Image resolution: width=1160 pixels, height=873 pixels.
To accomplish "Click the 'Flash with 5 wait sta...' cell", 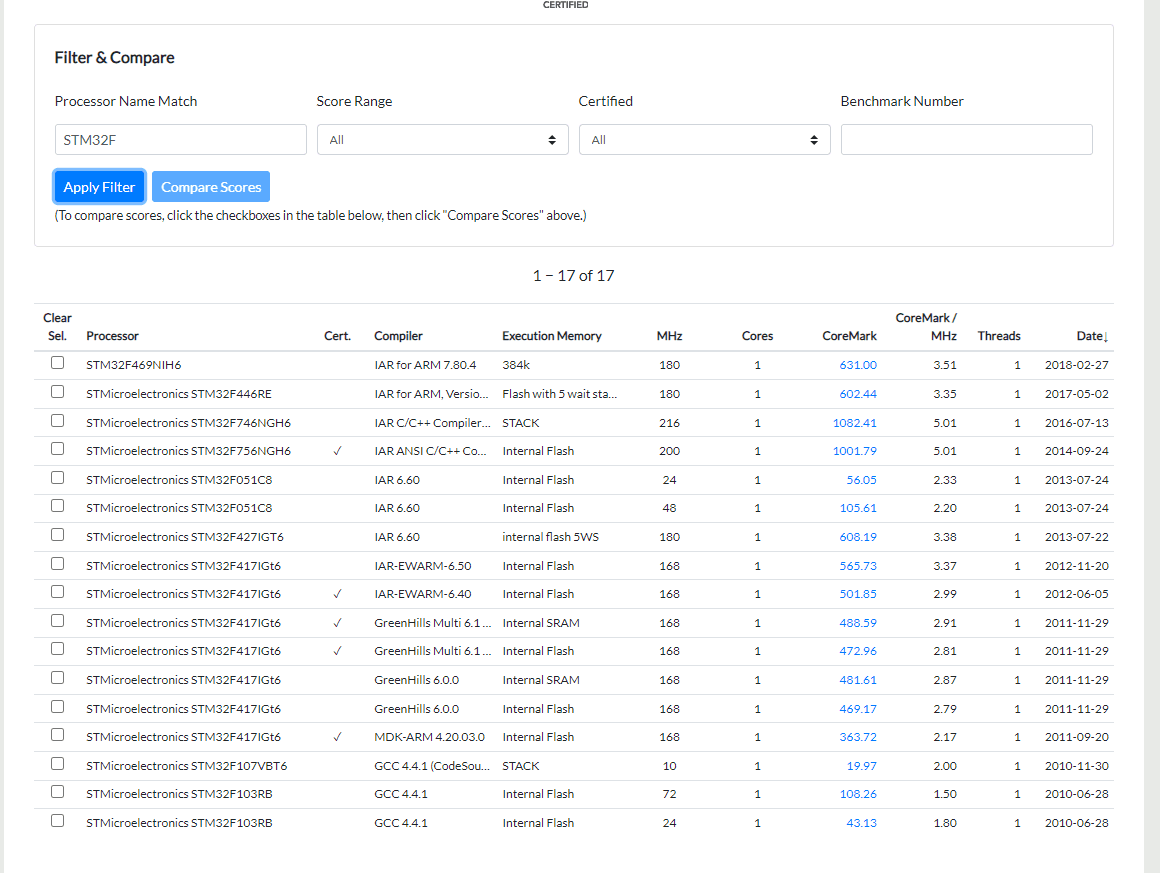I will (x=559, y=394).
